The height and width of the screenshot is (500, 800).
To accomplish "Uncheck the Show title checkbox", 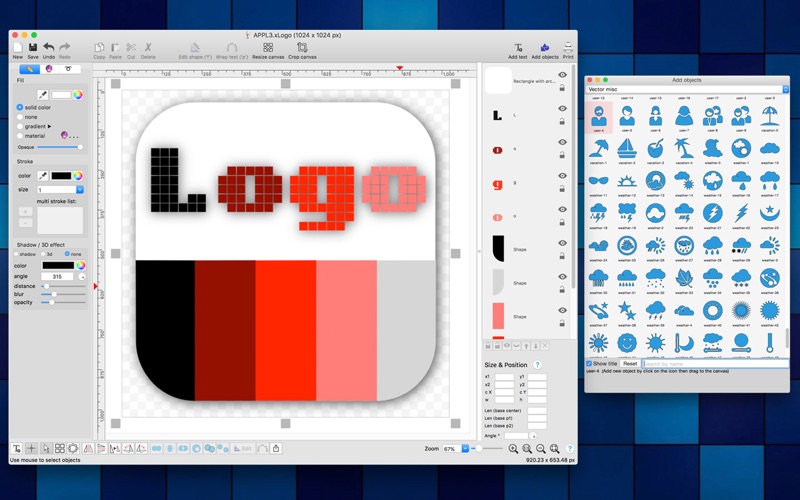I will (x=590, y=363).
